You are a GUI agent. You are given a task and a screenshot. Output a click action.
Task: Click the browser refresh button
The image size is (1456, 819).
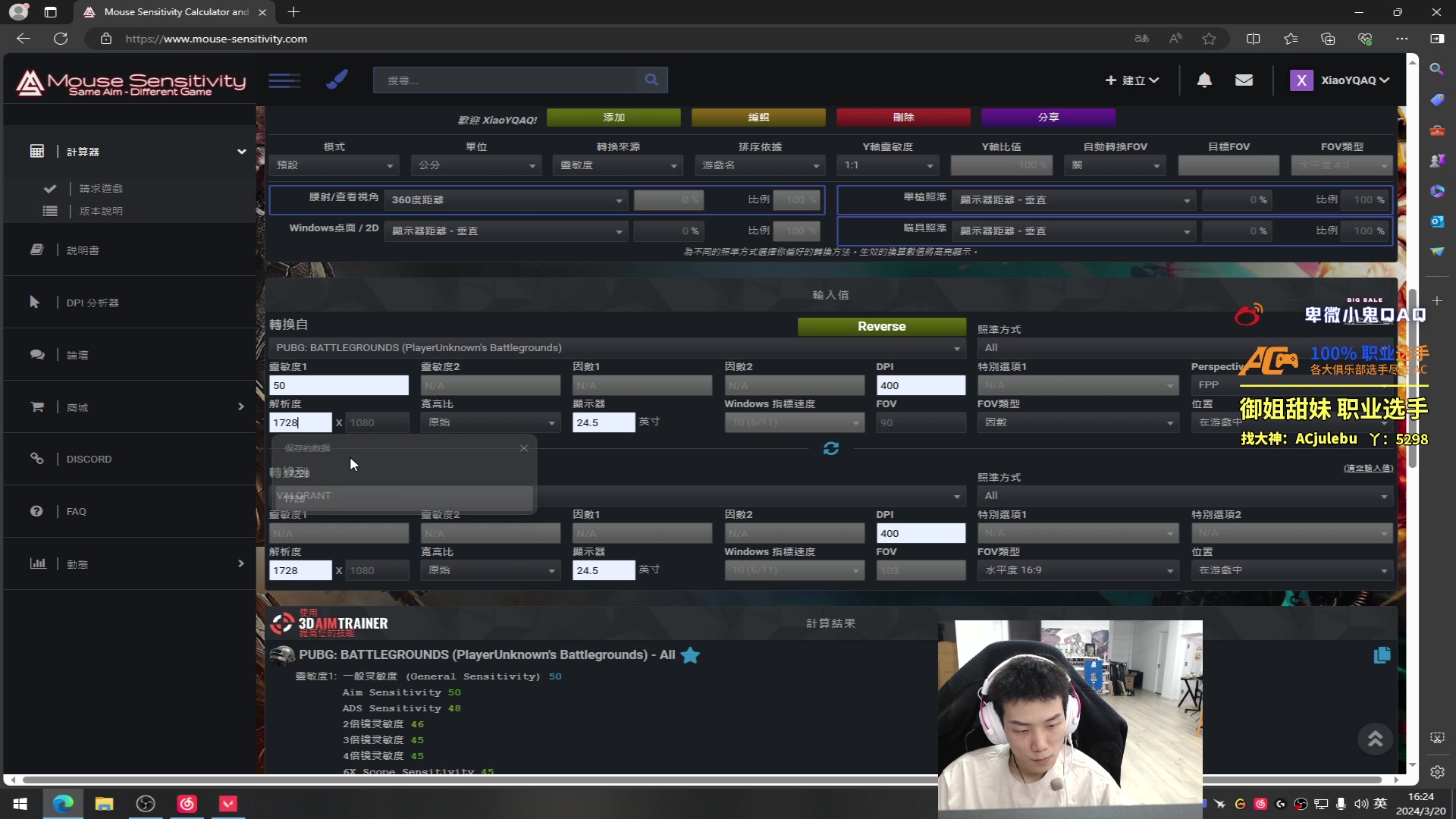pos(61,39)
